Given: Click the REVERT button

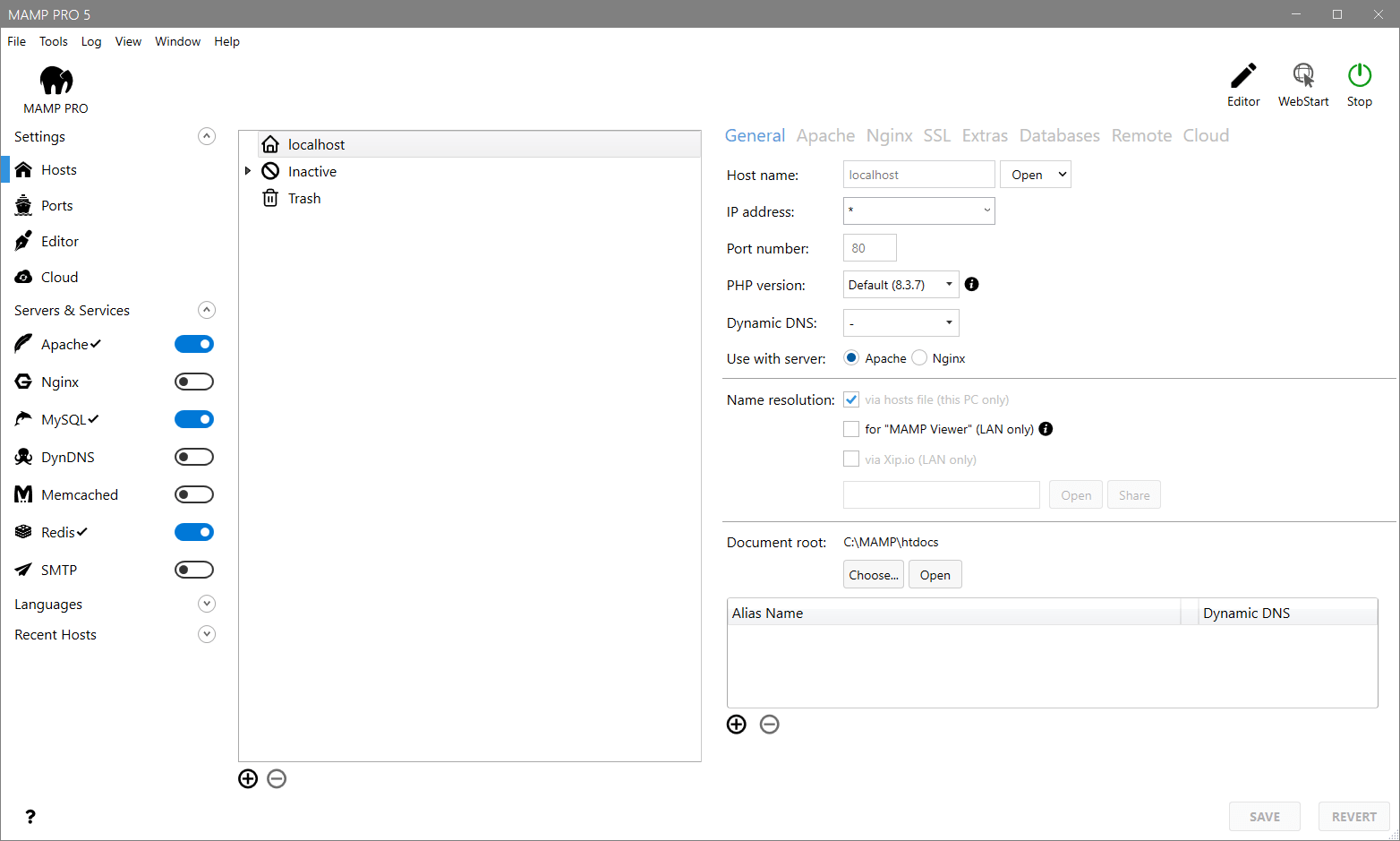Looking at the screenshot, I should click(x=1354, y=817).
